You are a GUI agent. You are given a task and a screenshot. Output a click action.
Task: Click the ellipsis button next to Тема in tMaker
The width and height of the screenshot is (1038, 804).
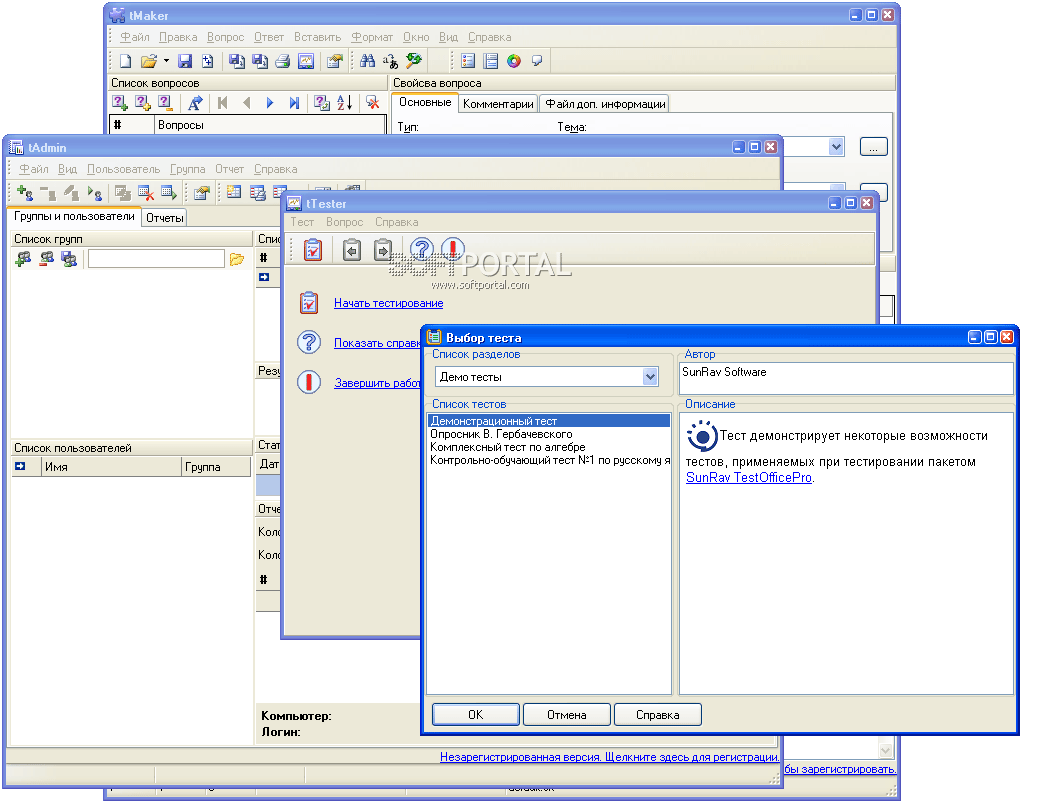tap(873, 147)
